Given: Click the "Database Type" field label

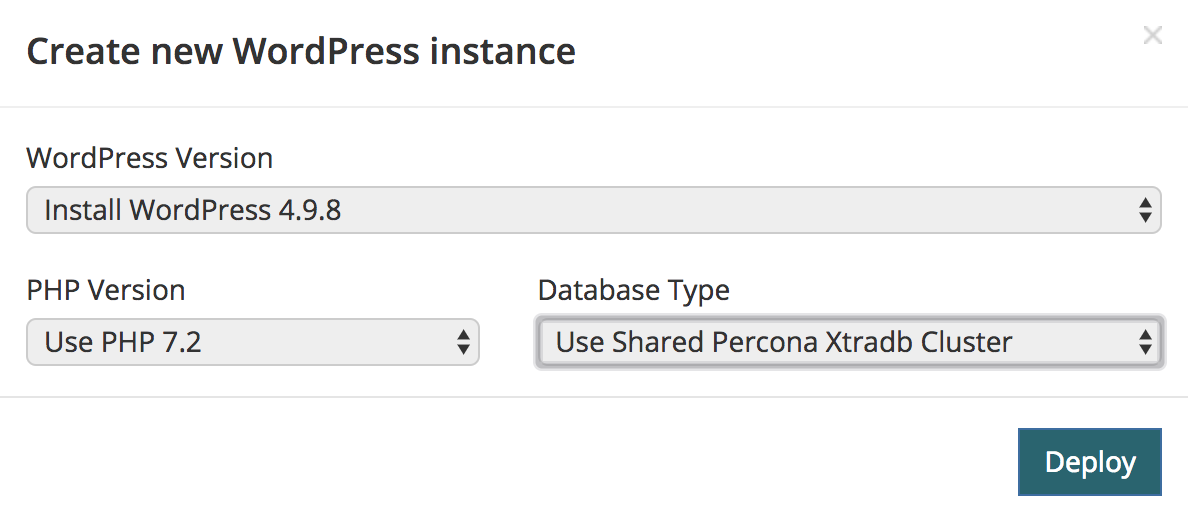Looking at the screenshot, I should point(633,290).
